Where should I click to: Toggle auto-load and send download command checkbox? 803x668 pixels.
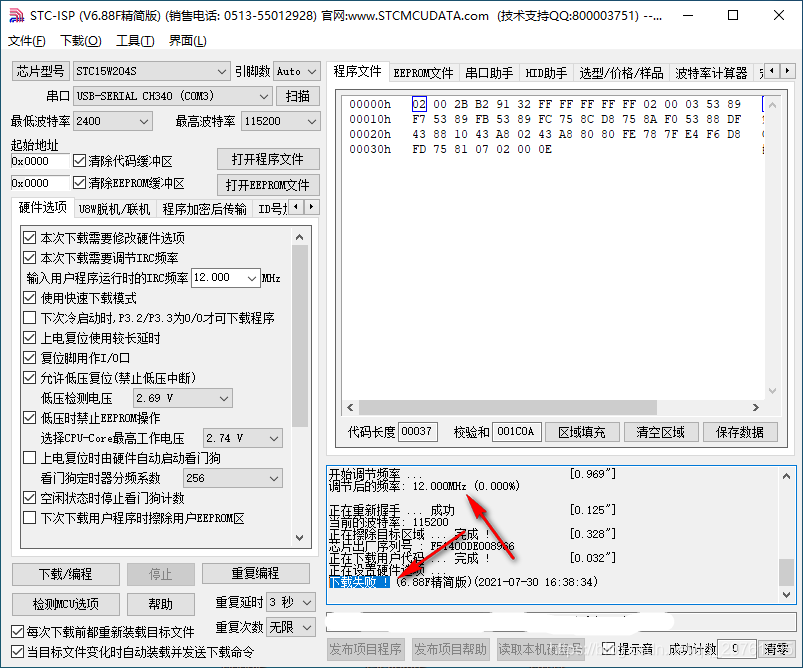[x=17, y=652]
